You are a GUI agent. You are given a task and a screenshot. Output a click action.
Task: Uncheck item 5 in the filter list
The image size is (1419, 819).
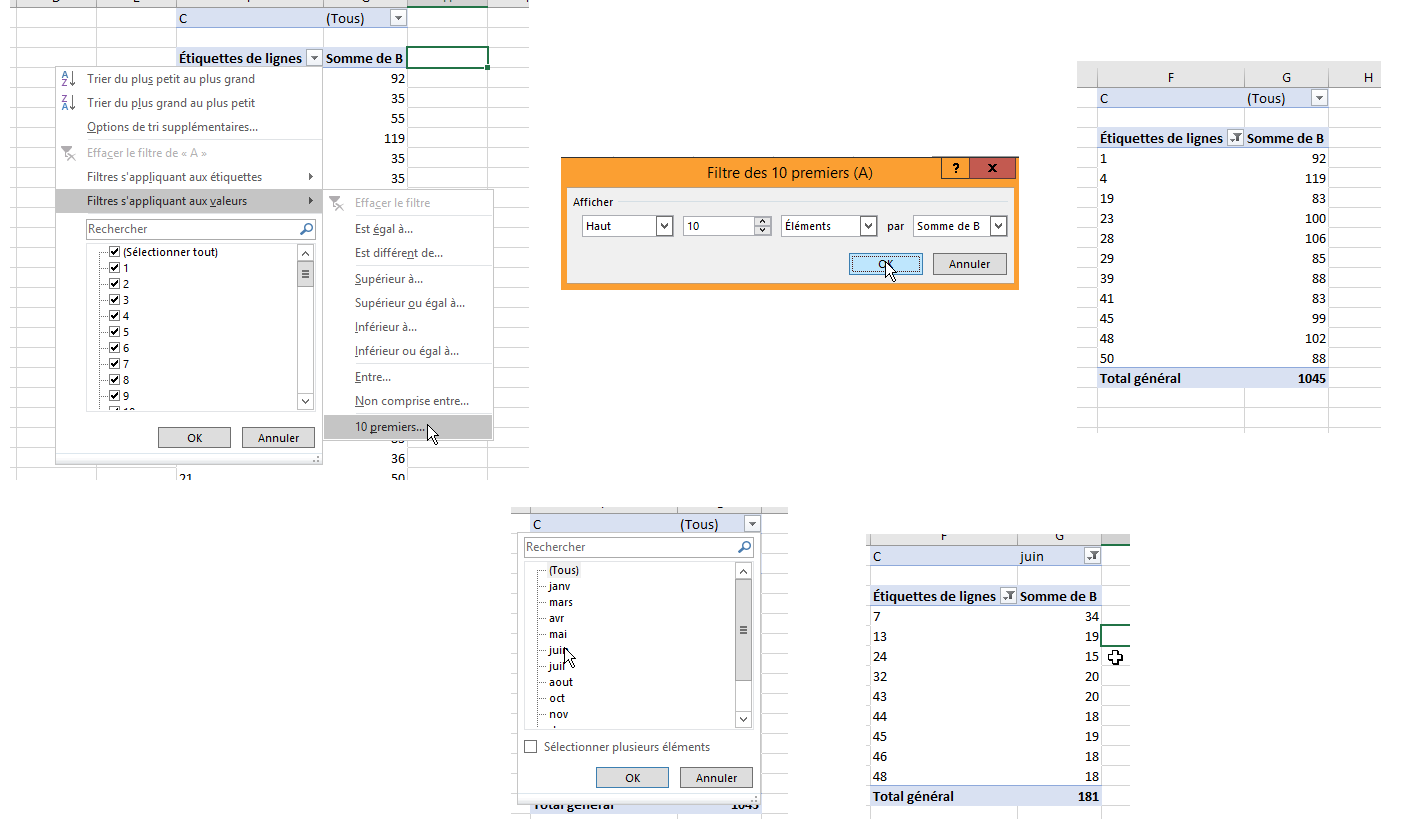(115, 332)
